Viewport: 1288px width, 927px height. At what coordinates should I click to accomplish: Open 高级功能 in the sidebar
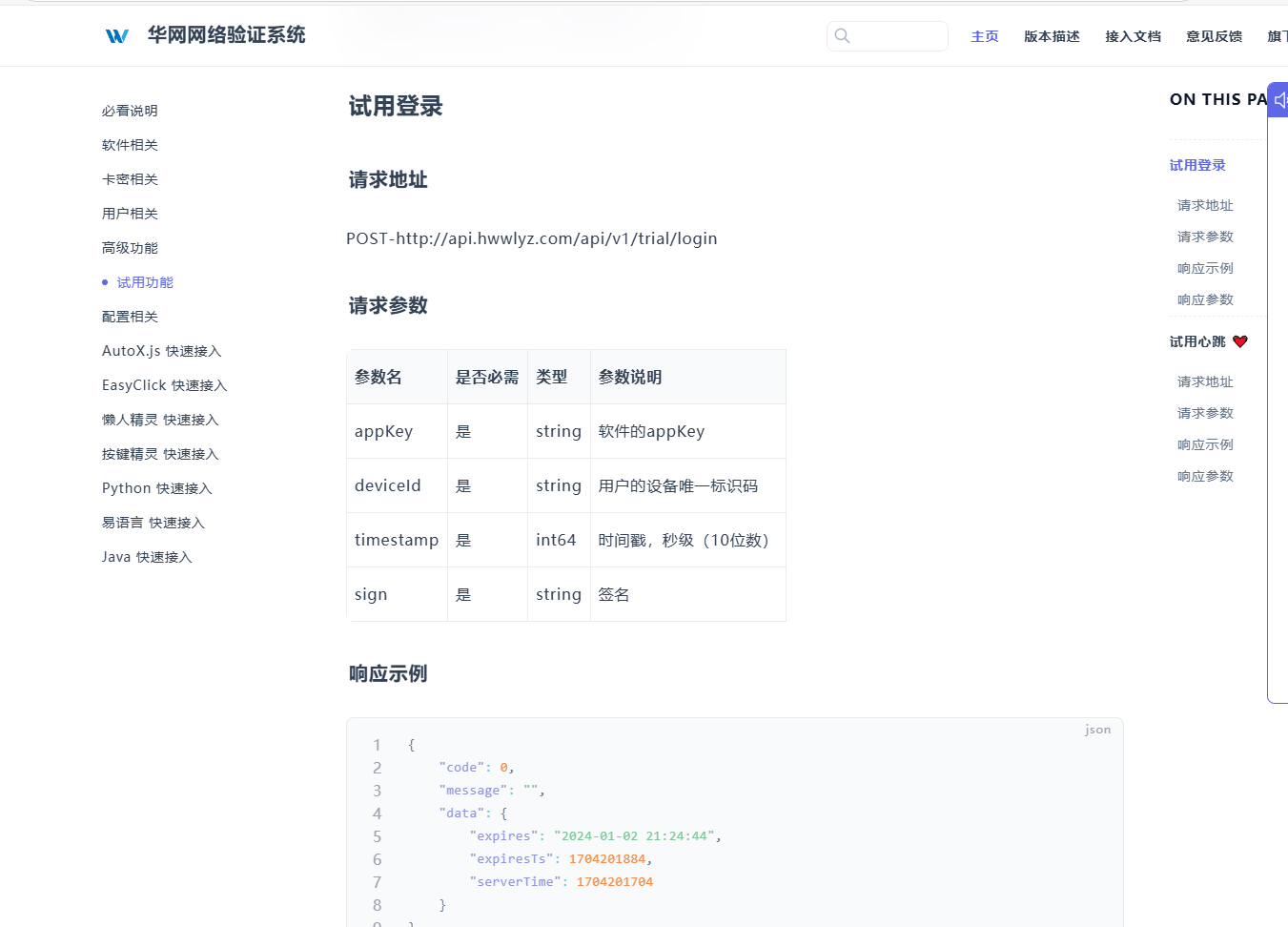tap(130, 248)
